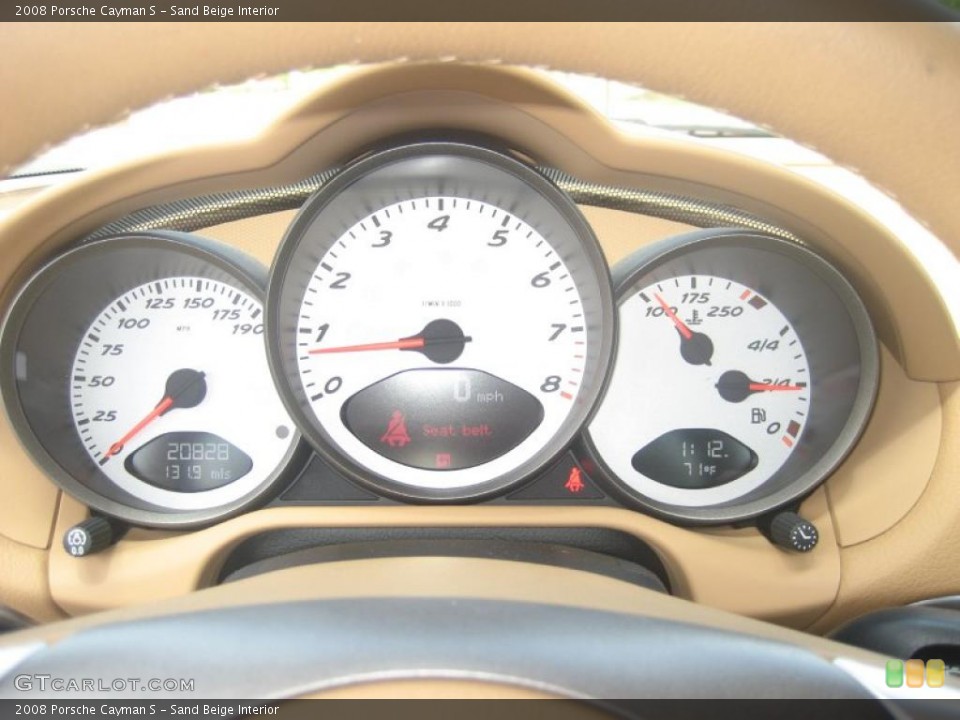The height and width of the screenshot is (720, 960).
Task: Click the clock adjustment knob
Action: 794,531
